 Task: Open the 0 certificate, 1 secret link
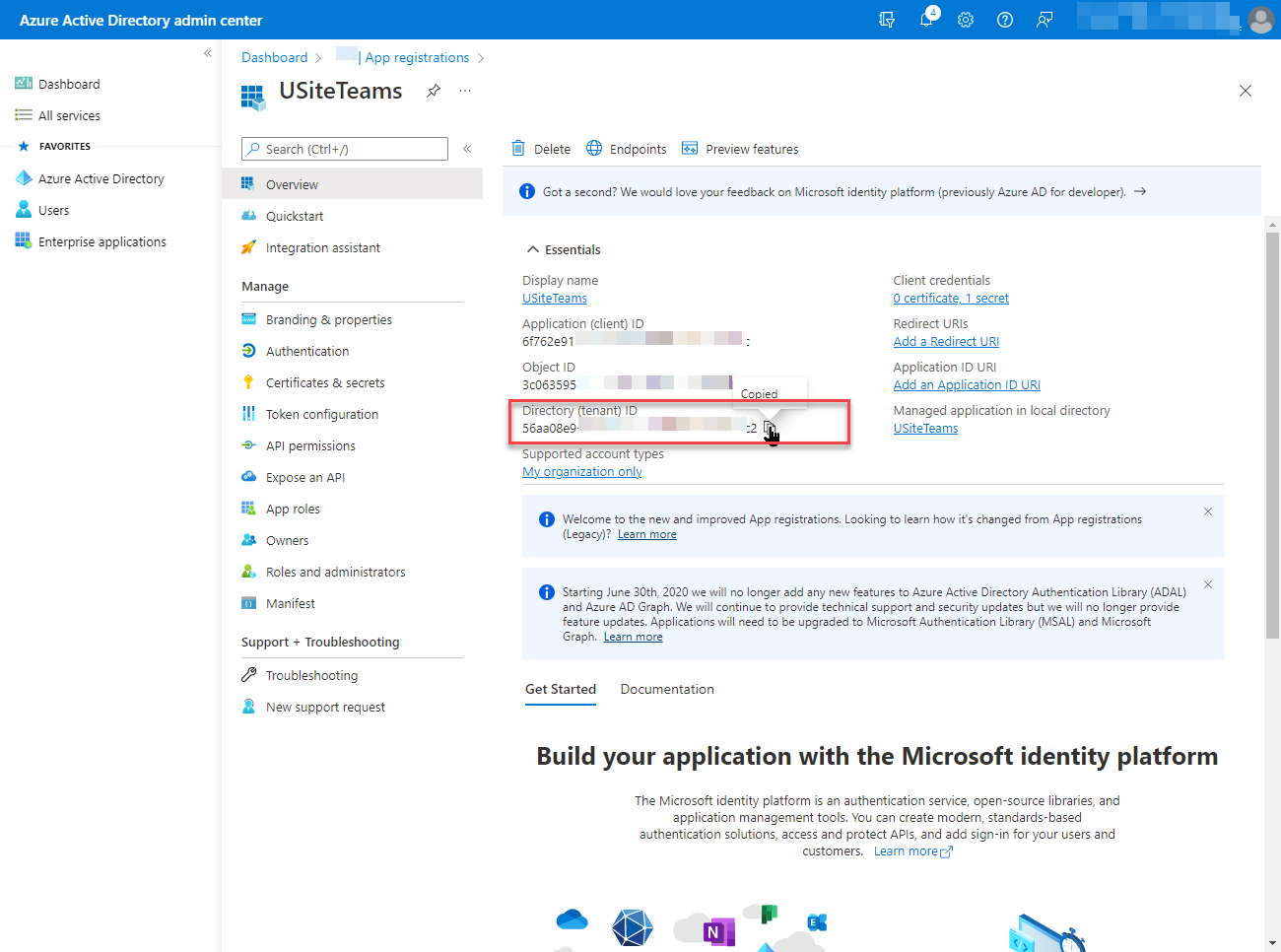tap(951, 299)
